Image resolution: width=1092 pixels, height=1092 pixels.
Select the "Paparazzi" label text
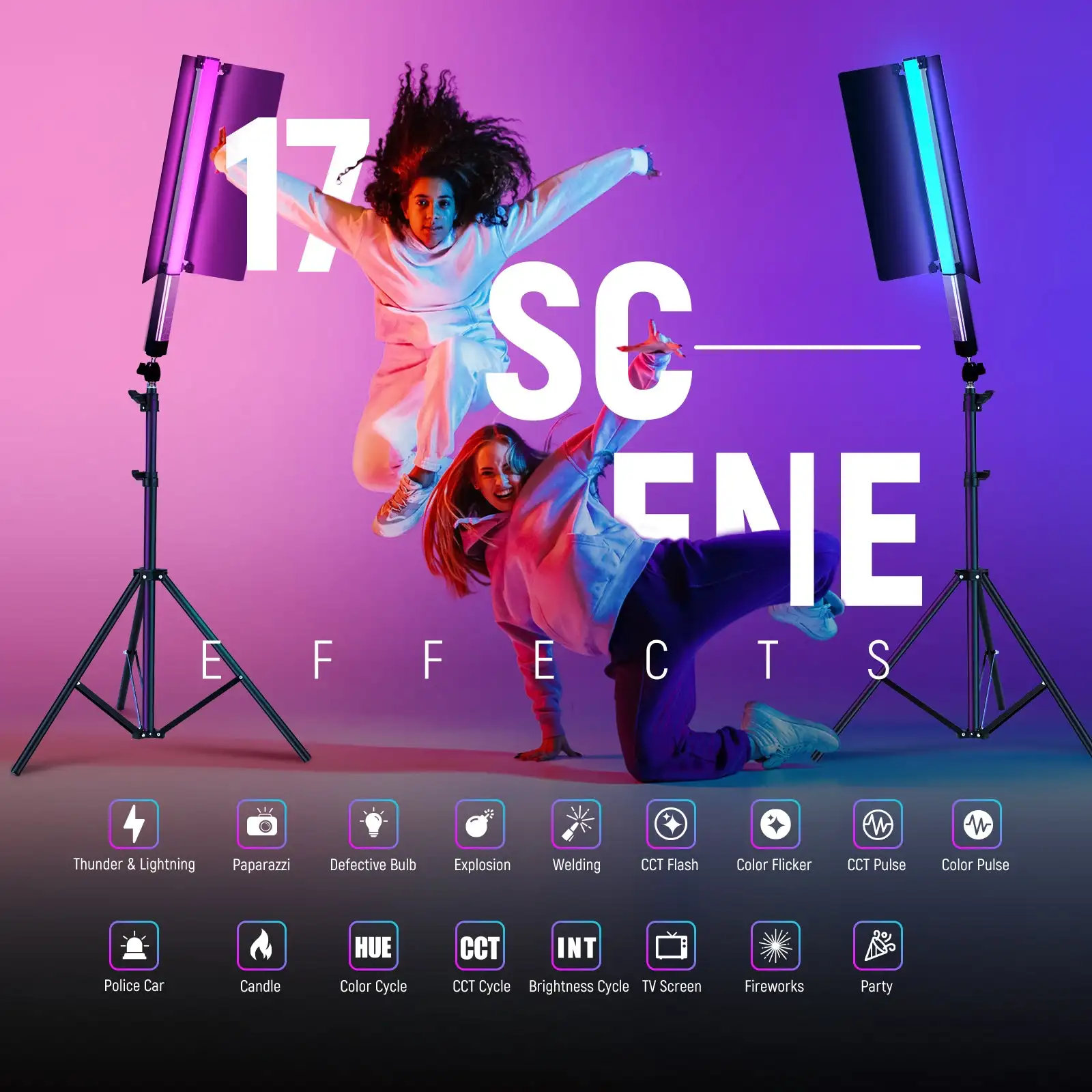click(x=261, y=865)
